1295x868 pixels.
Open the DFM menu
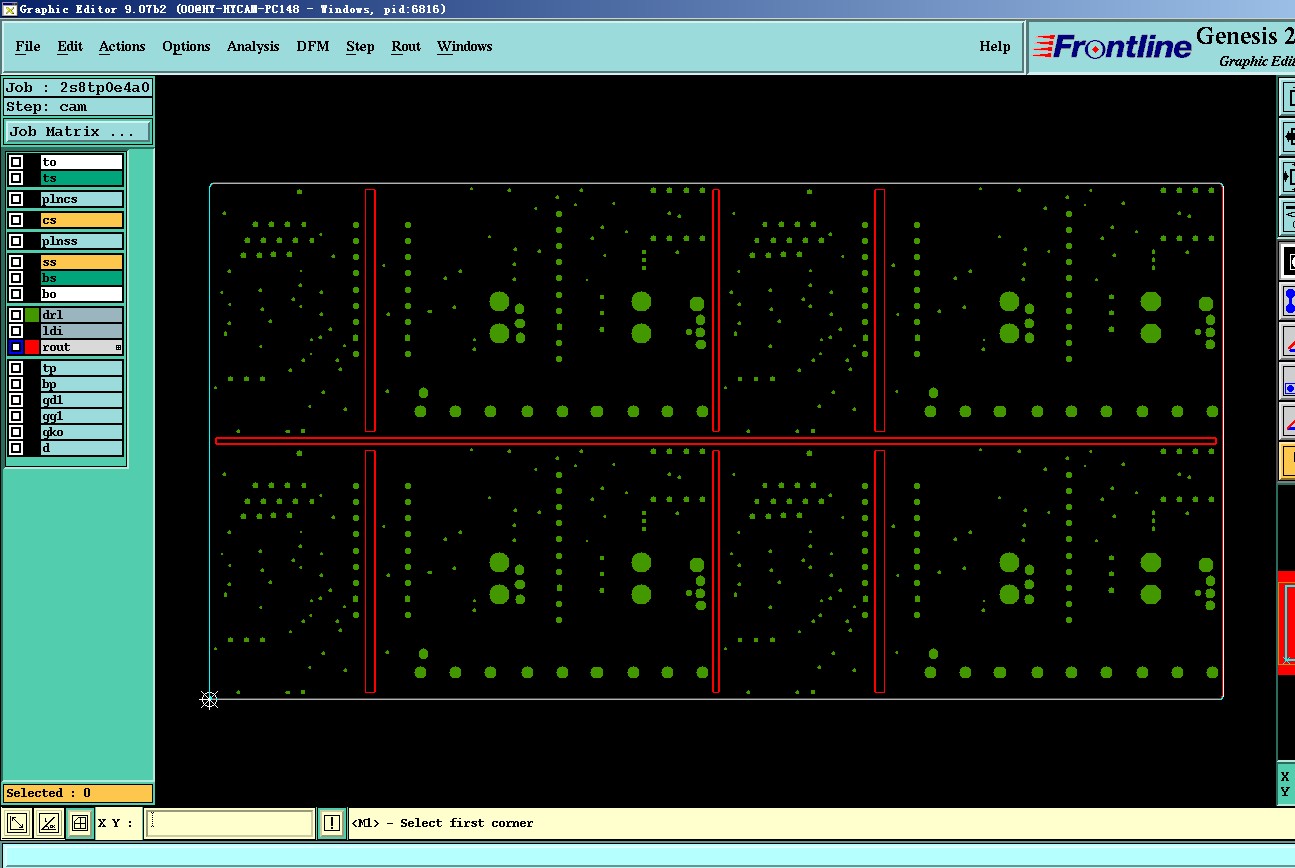click(313, 46)
